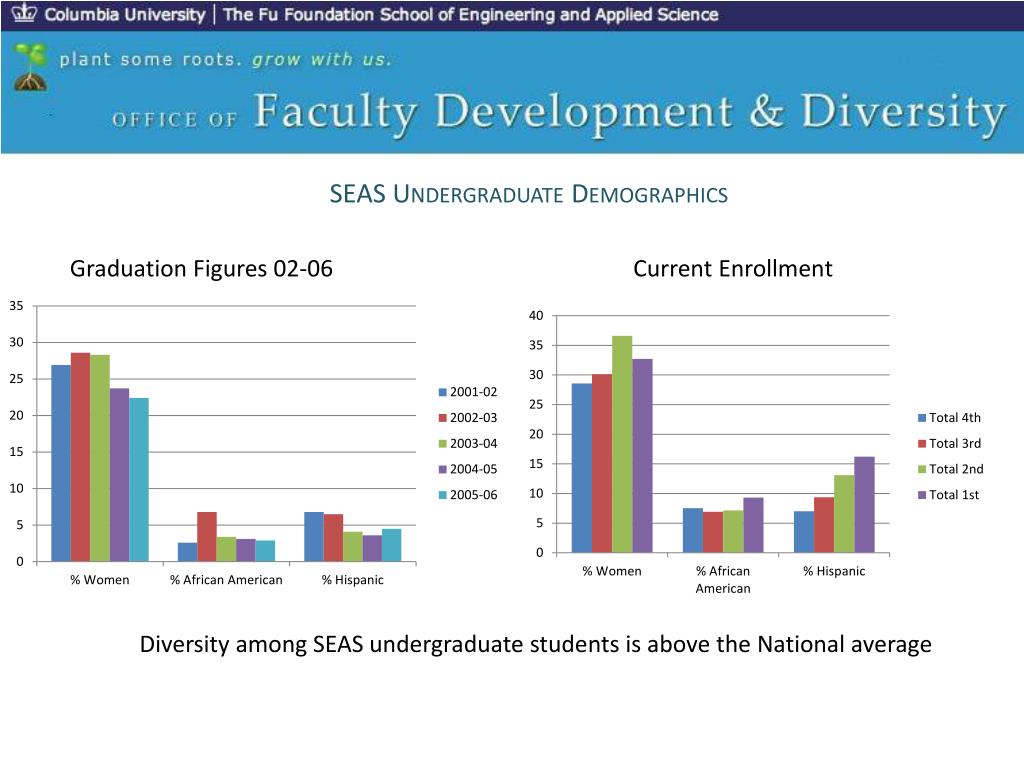Click the green Total 2nd legend swatch
The height and width of the screenshot is (768, 1024).
[922, 470]
